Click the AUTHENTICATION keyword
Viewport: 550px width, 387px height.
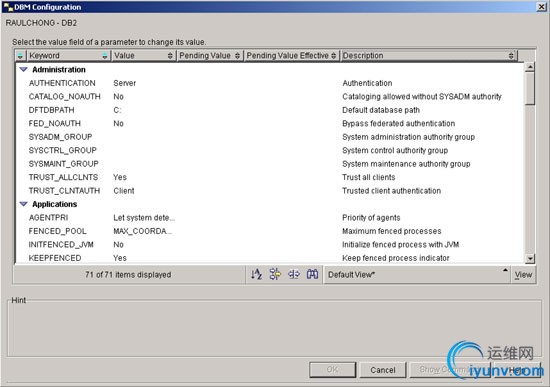click(x=62, y=83)
